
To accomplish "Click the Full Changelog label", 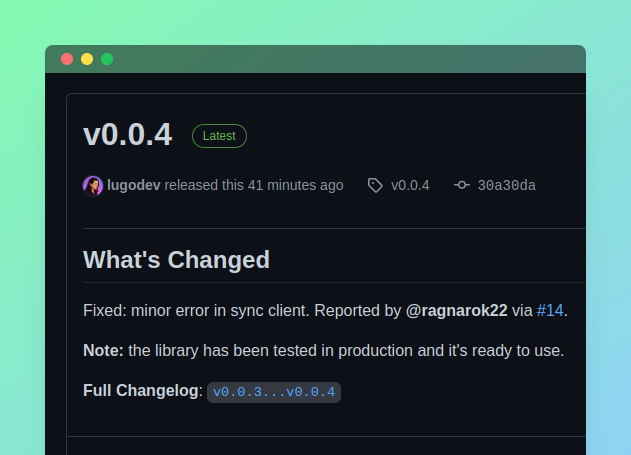I will (140, 391).
